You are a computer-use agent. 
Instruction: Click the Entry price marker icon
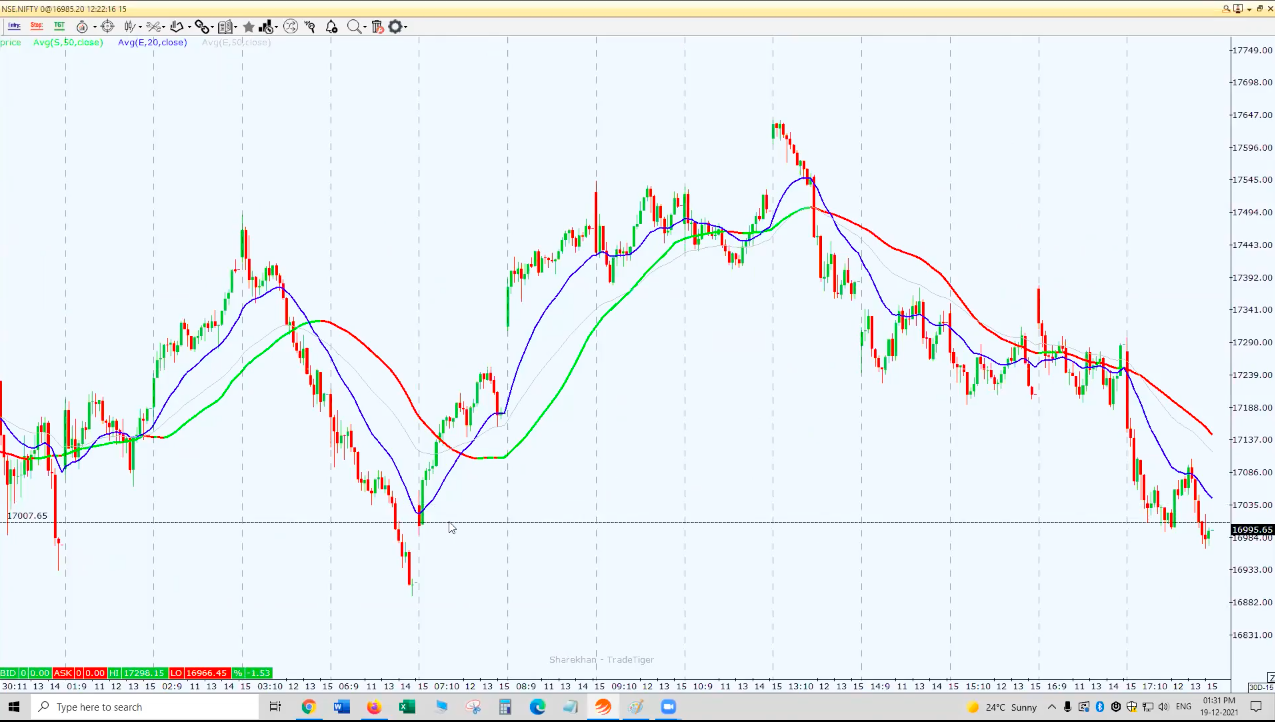(14, 26)
